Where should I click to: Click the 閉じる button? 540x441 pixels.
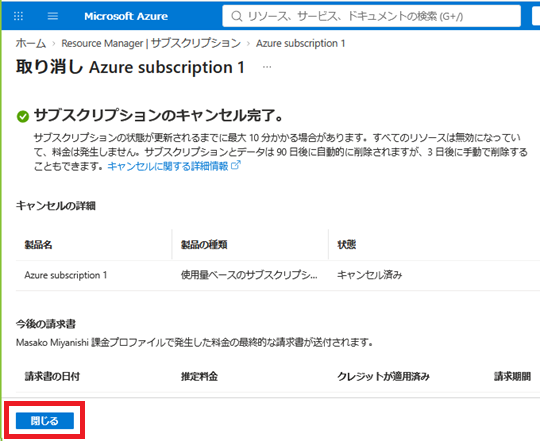pyautogui.click(x=45, y=421)
